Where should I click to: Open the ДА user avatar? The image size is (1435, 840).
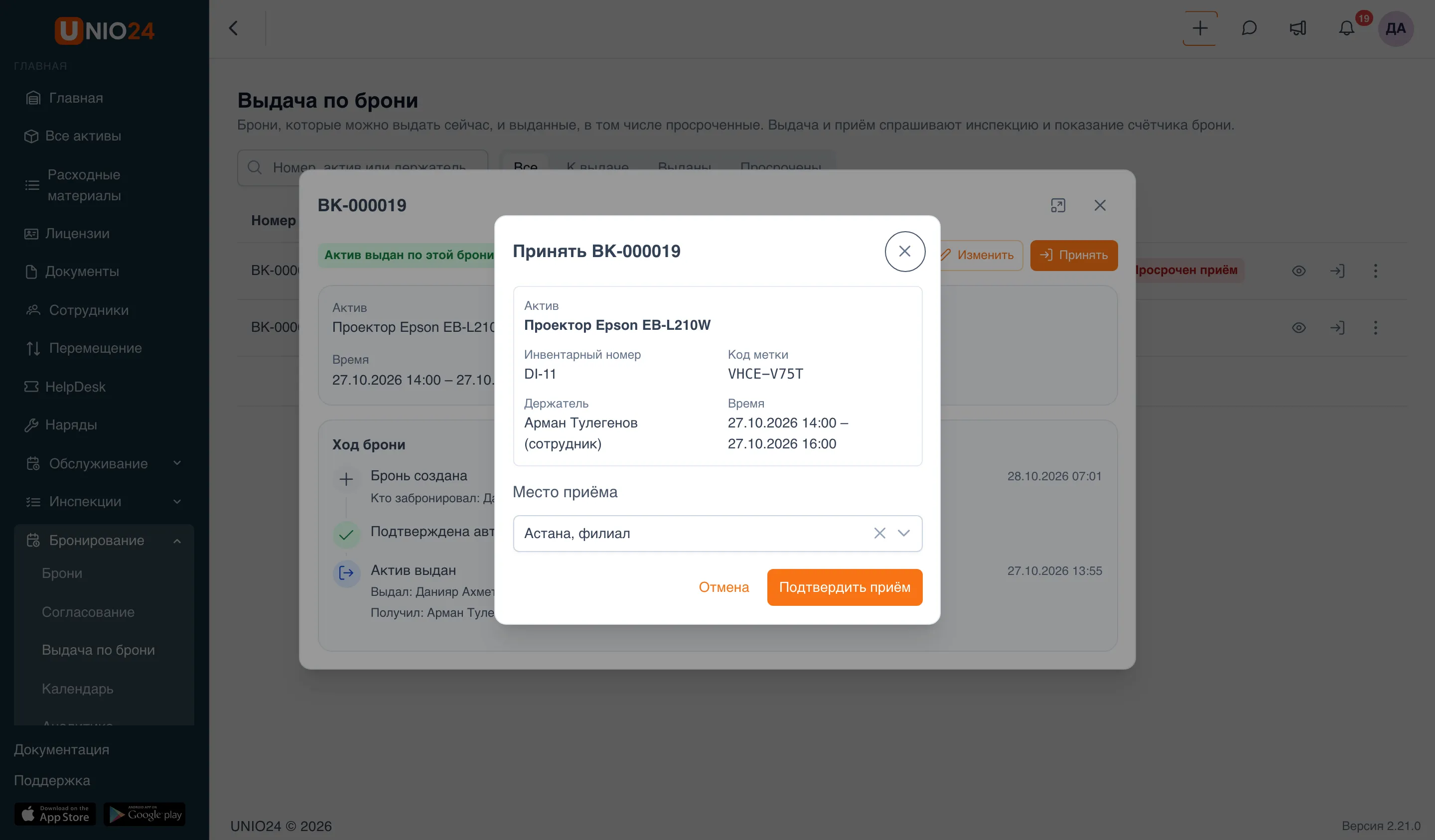[x=1395, y=28]
